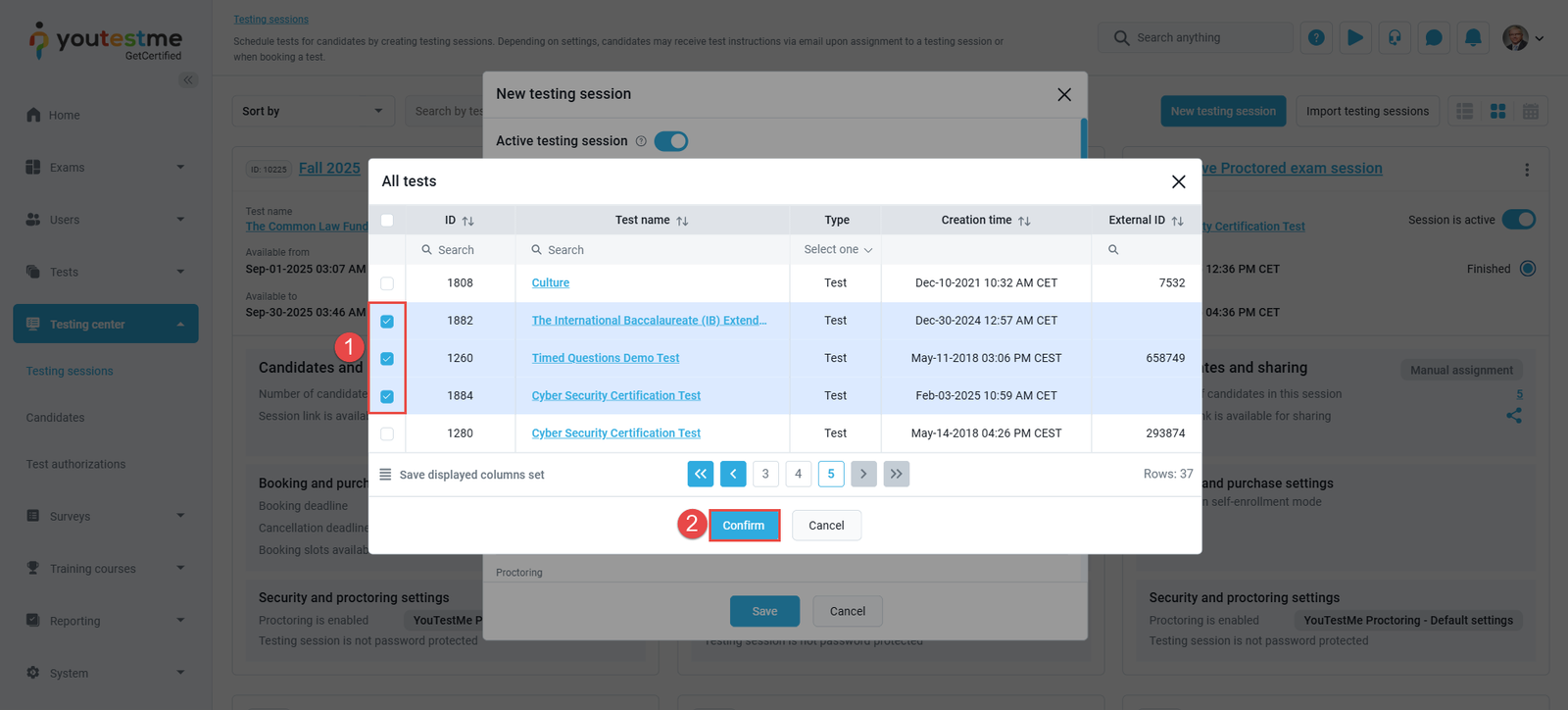This screenshot has height=710, width=1568.
Task: Check the box for test 1808 Culture
Action: click(387, 283)
